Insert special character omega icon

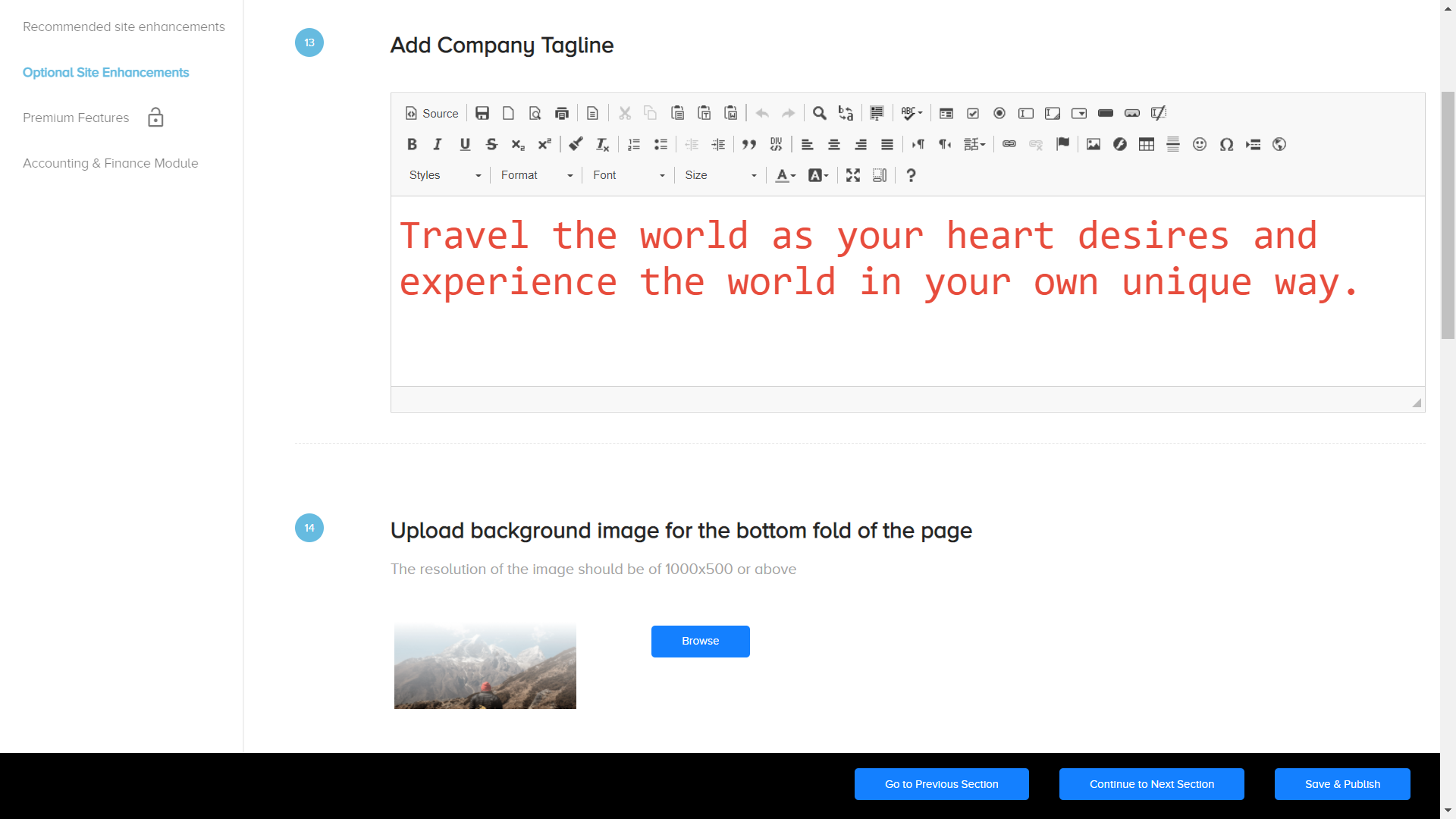(1226, 145)
